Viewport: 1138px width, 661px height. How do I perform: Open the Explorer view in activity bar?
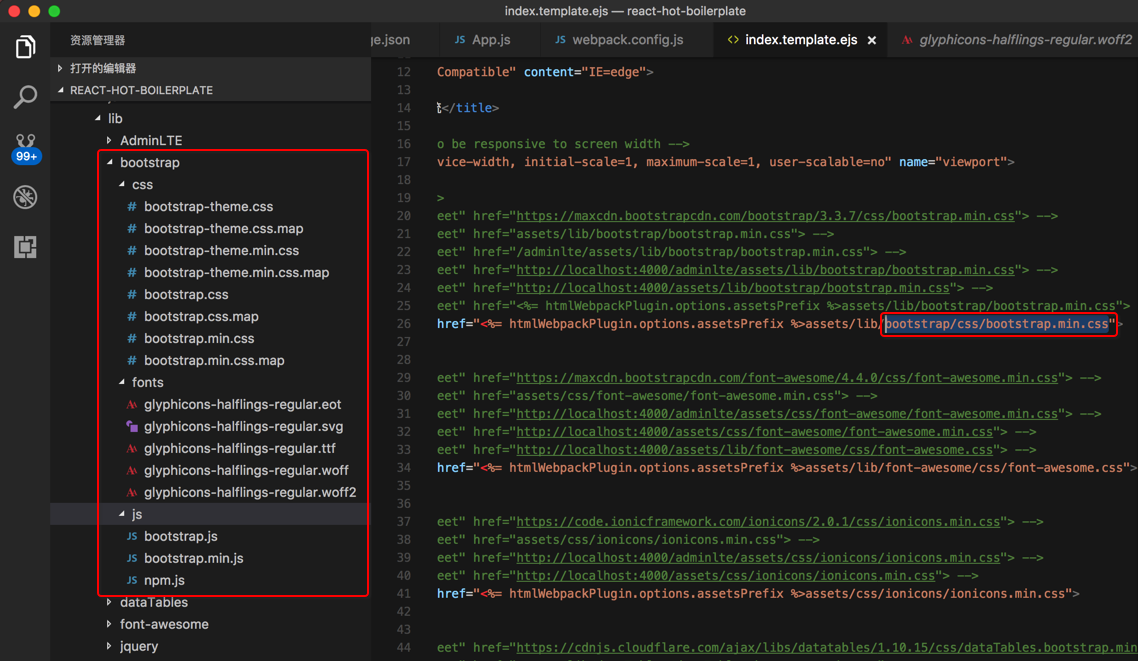(x=25, y=47)
